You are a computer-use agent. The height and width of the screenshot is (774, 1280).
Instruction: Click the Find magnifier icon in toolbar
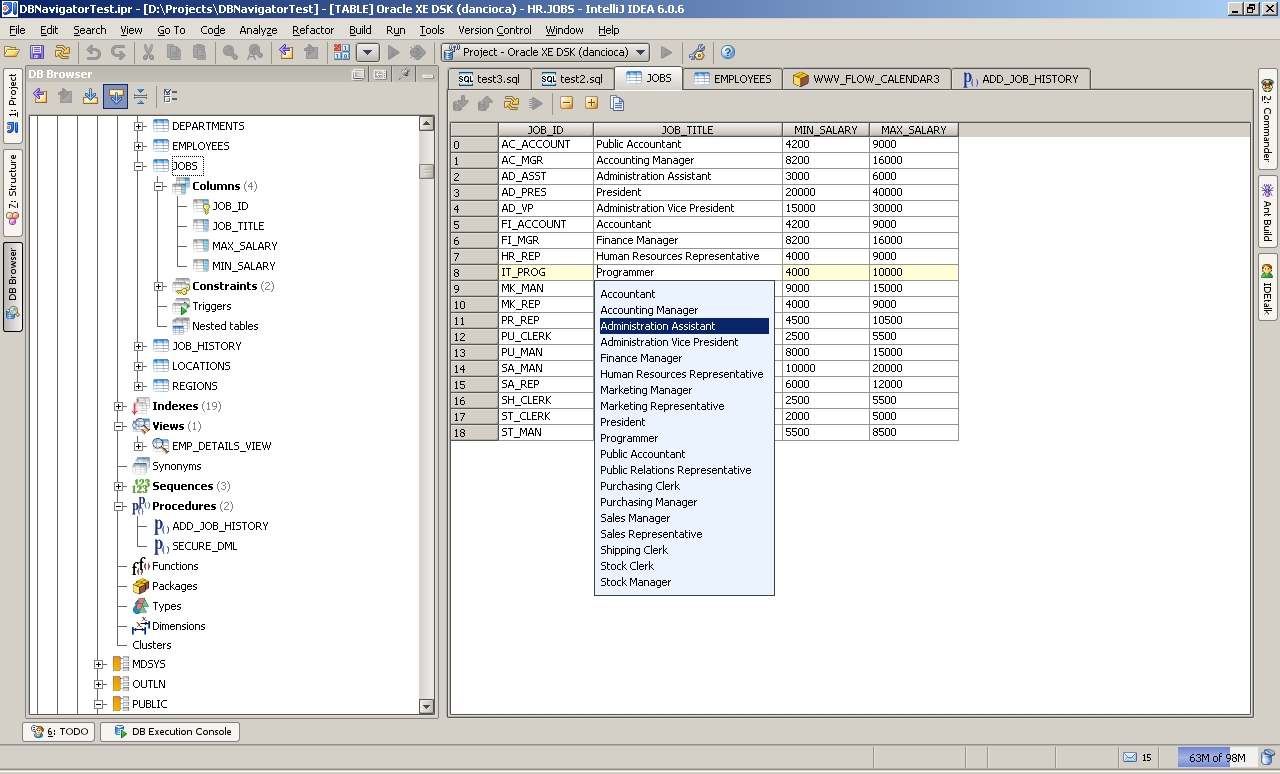click(230, 52)
